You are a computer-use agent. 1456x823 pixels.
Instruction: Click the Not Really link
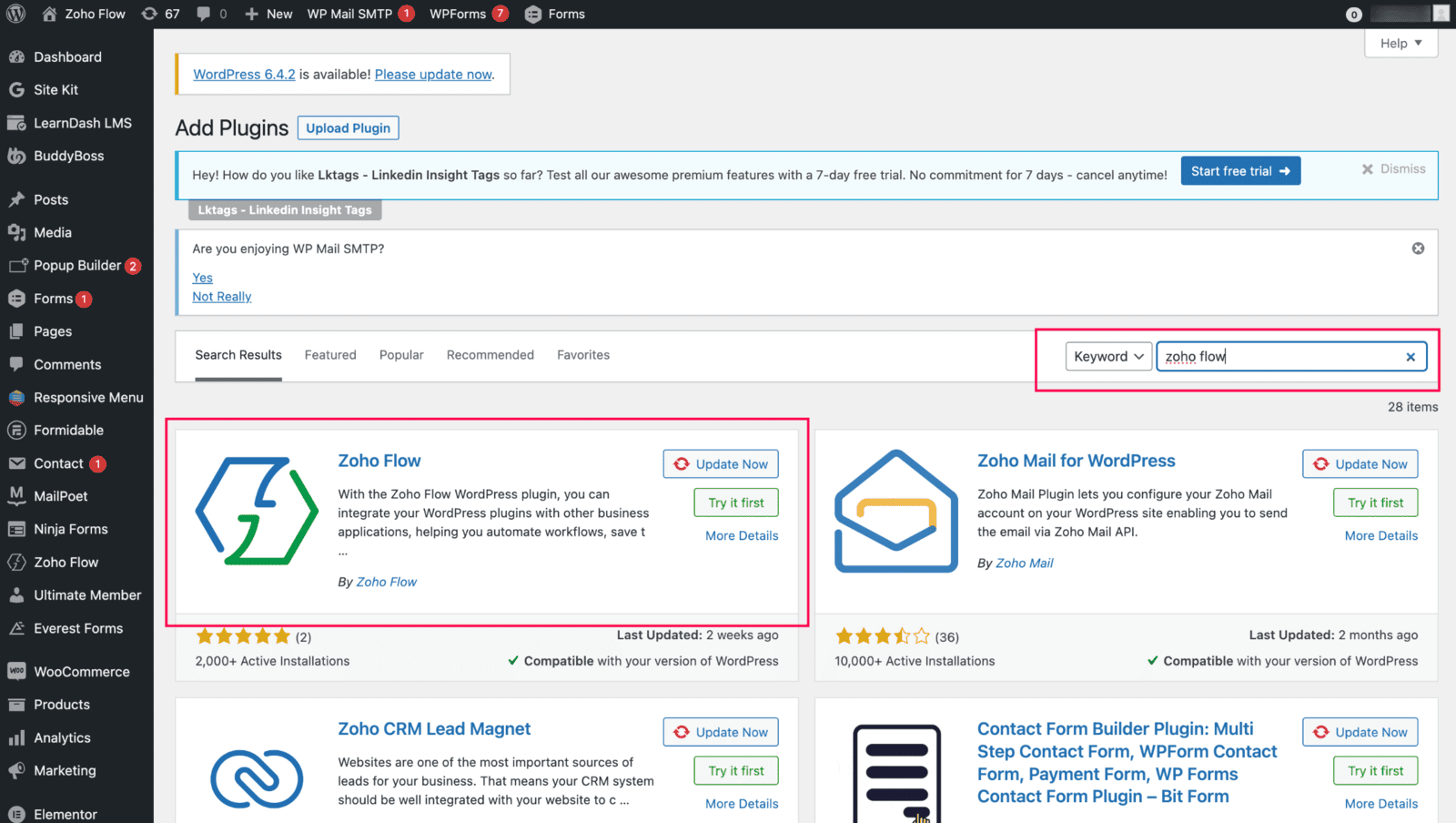point(221,297)
